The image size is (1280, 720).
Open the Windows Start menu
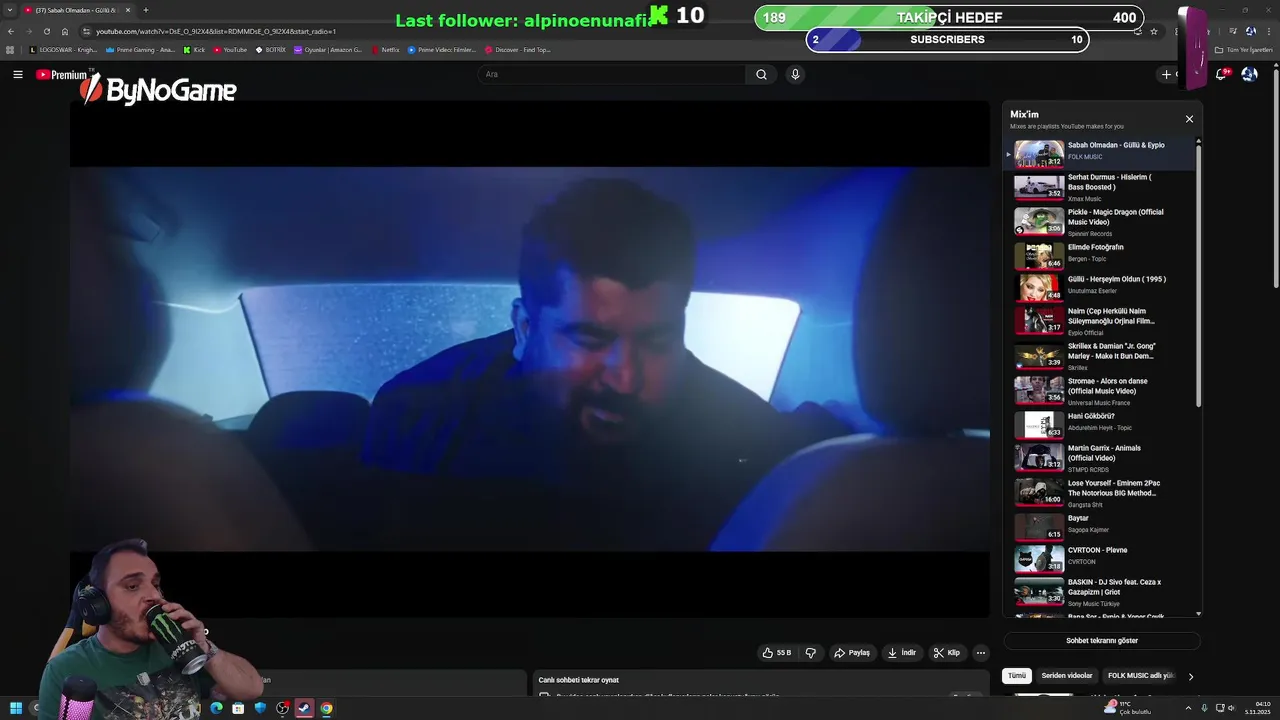point(16,709)
